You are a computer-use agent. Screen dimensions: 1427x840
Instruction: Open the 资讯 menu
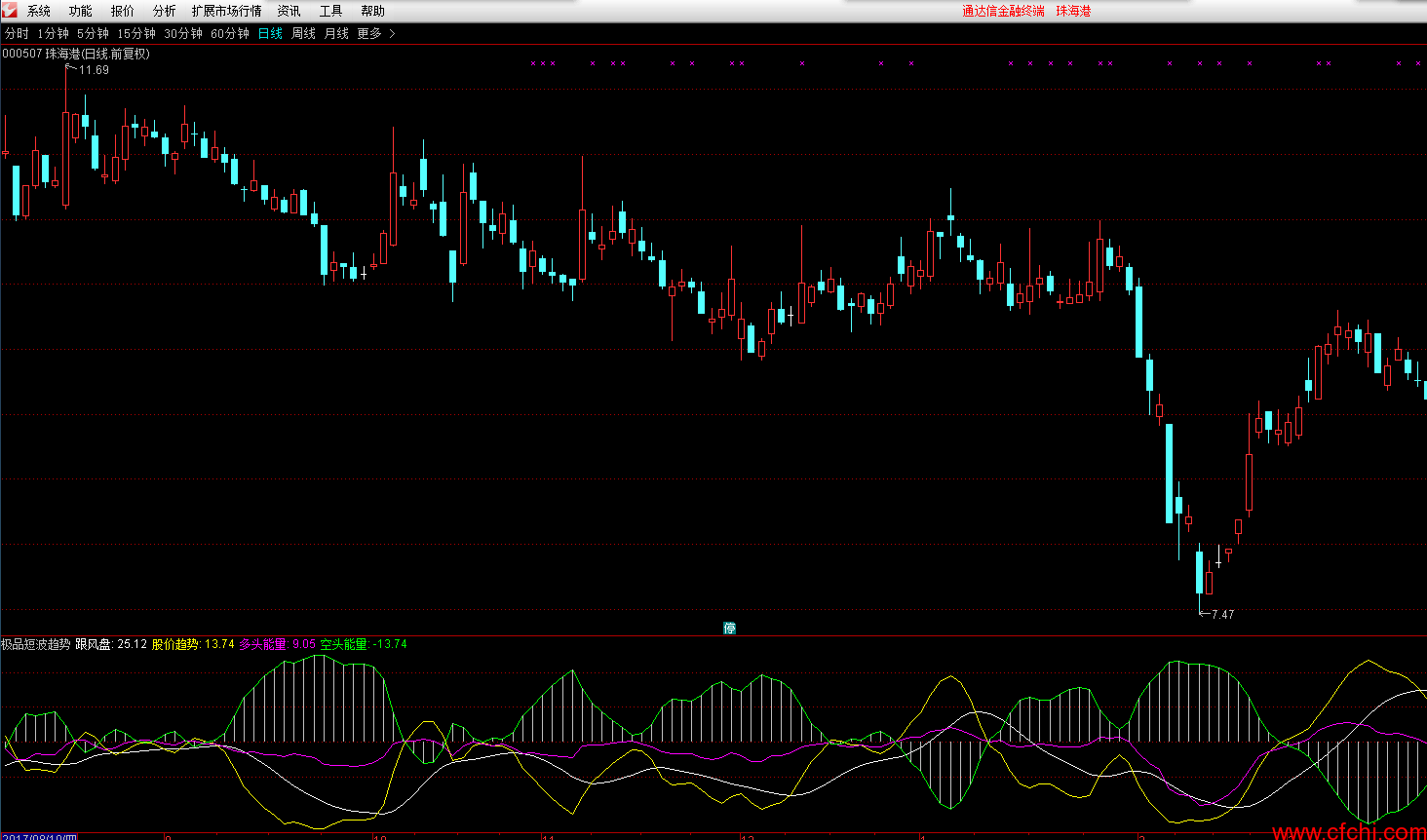[289, 11]
